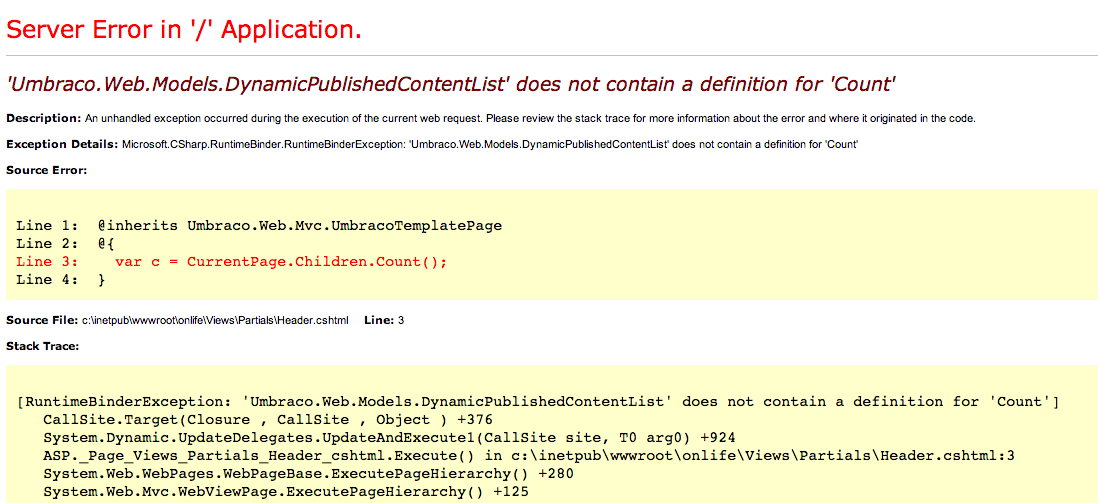Click the 'Source File:' label
Image resolution: width=1098 pixels, height=503 pixels.
click(x=41, y=321)
